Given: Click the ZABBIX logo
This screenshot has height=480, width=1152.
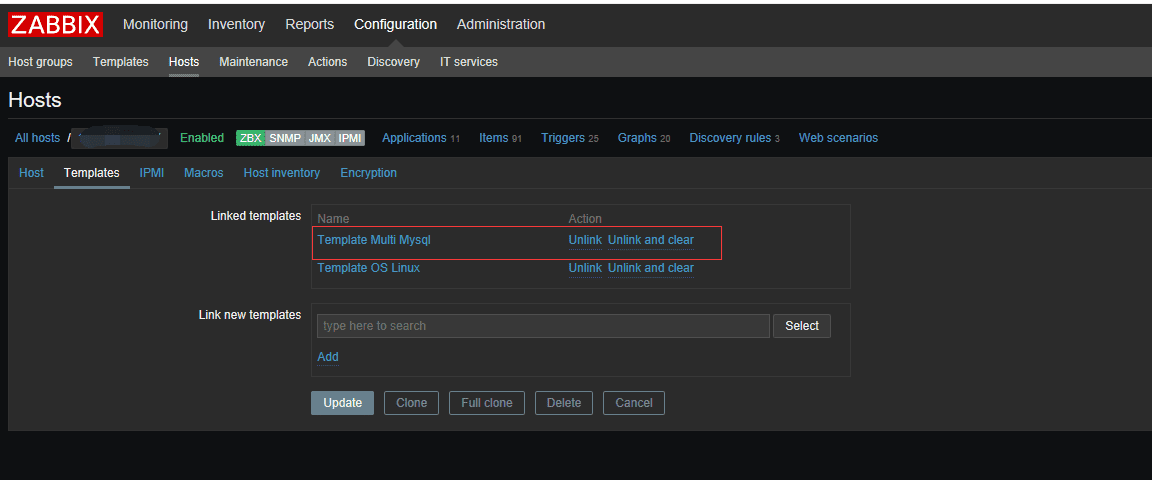Looking at the screenshot, I should [56, 24].
